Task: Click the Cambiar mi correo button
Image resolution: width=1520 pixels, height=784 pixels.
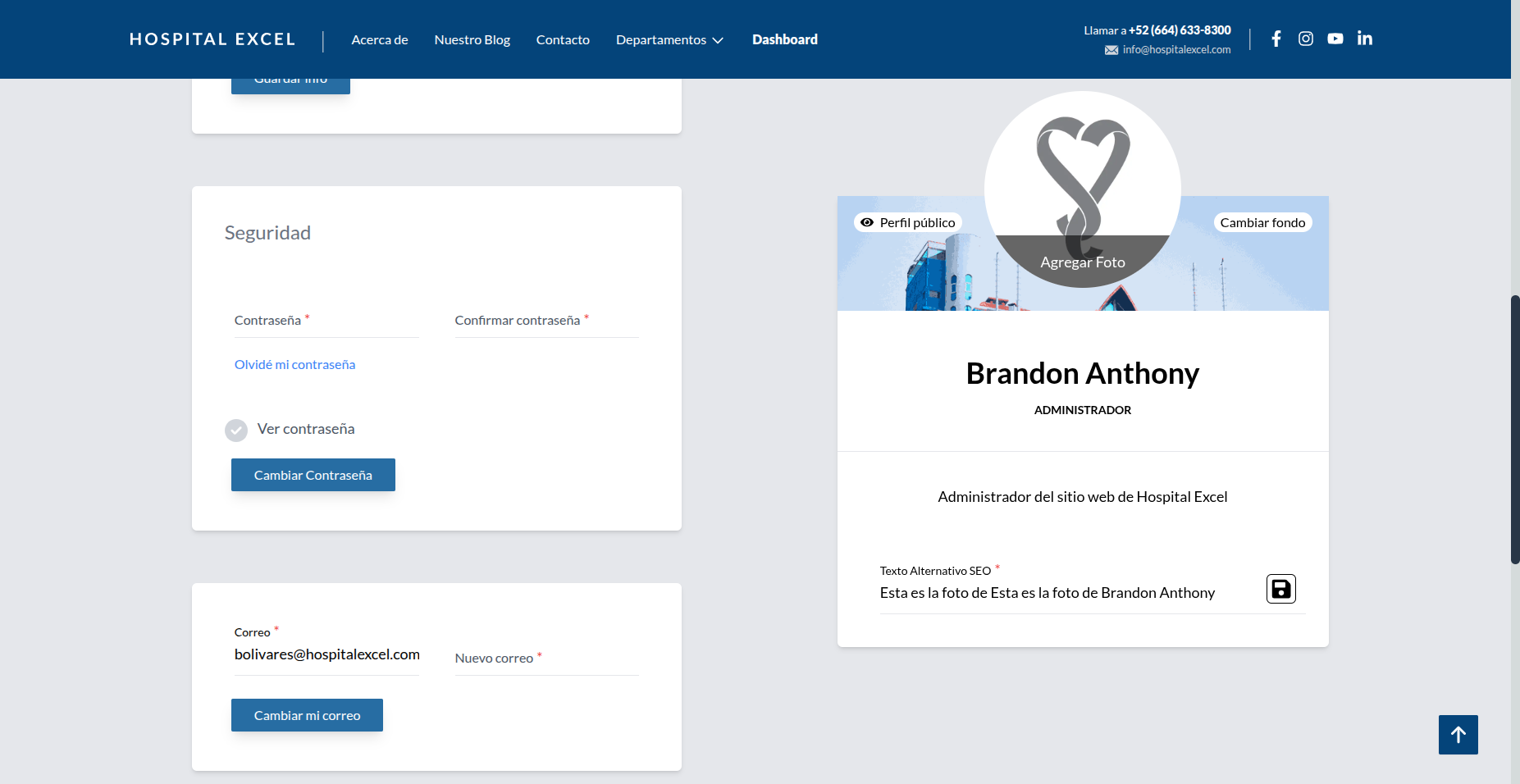Action: [x=307, y=715]
